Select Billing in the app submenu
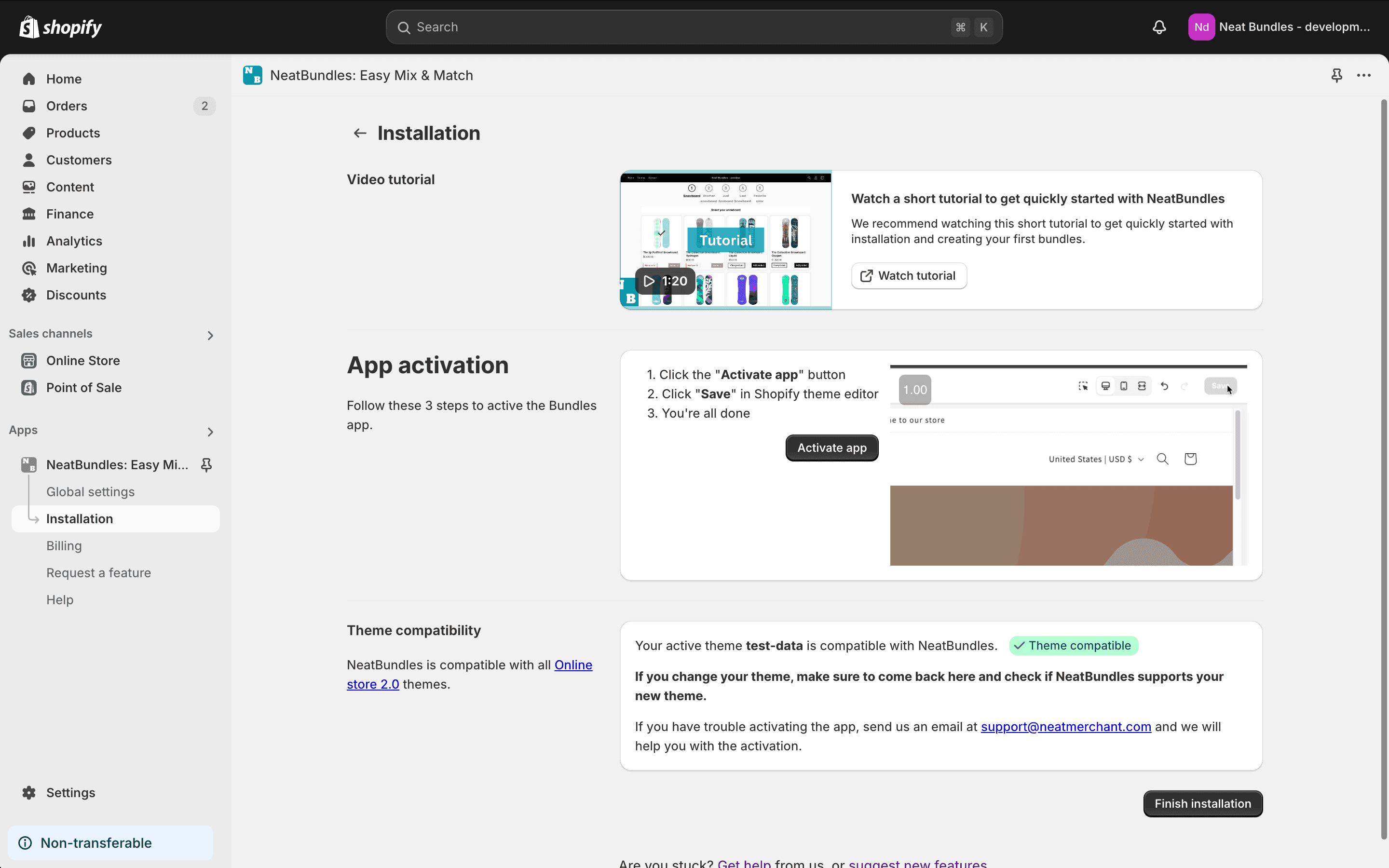Image resolution: width=1389 pixels, height=868 pixels. [64, 546]
